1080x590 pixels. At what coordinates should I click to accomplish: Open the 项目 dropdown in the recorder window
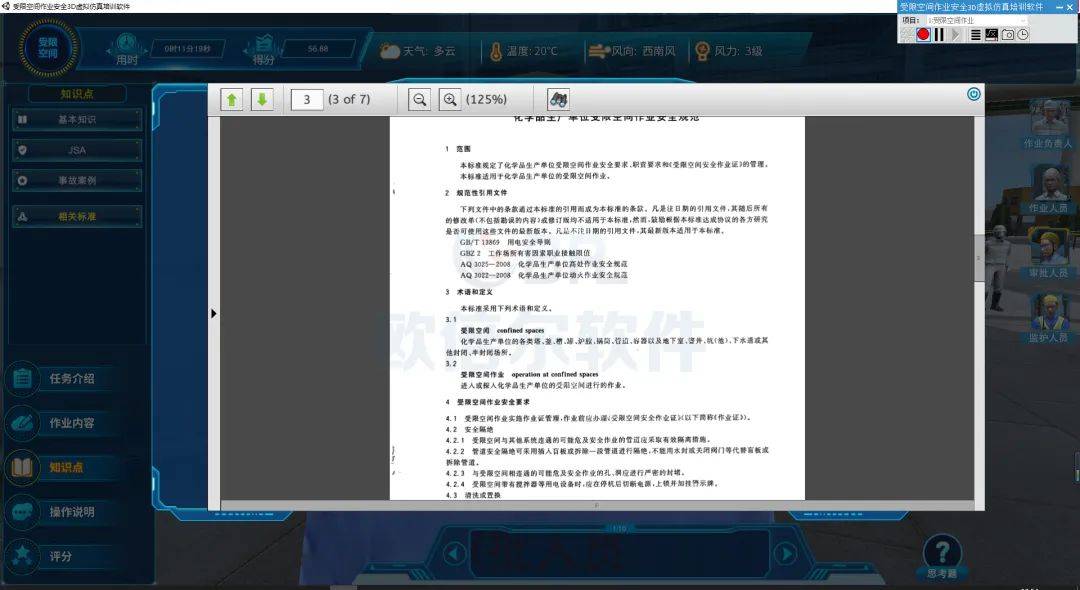pyautogui.click(x=977, y=21)
